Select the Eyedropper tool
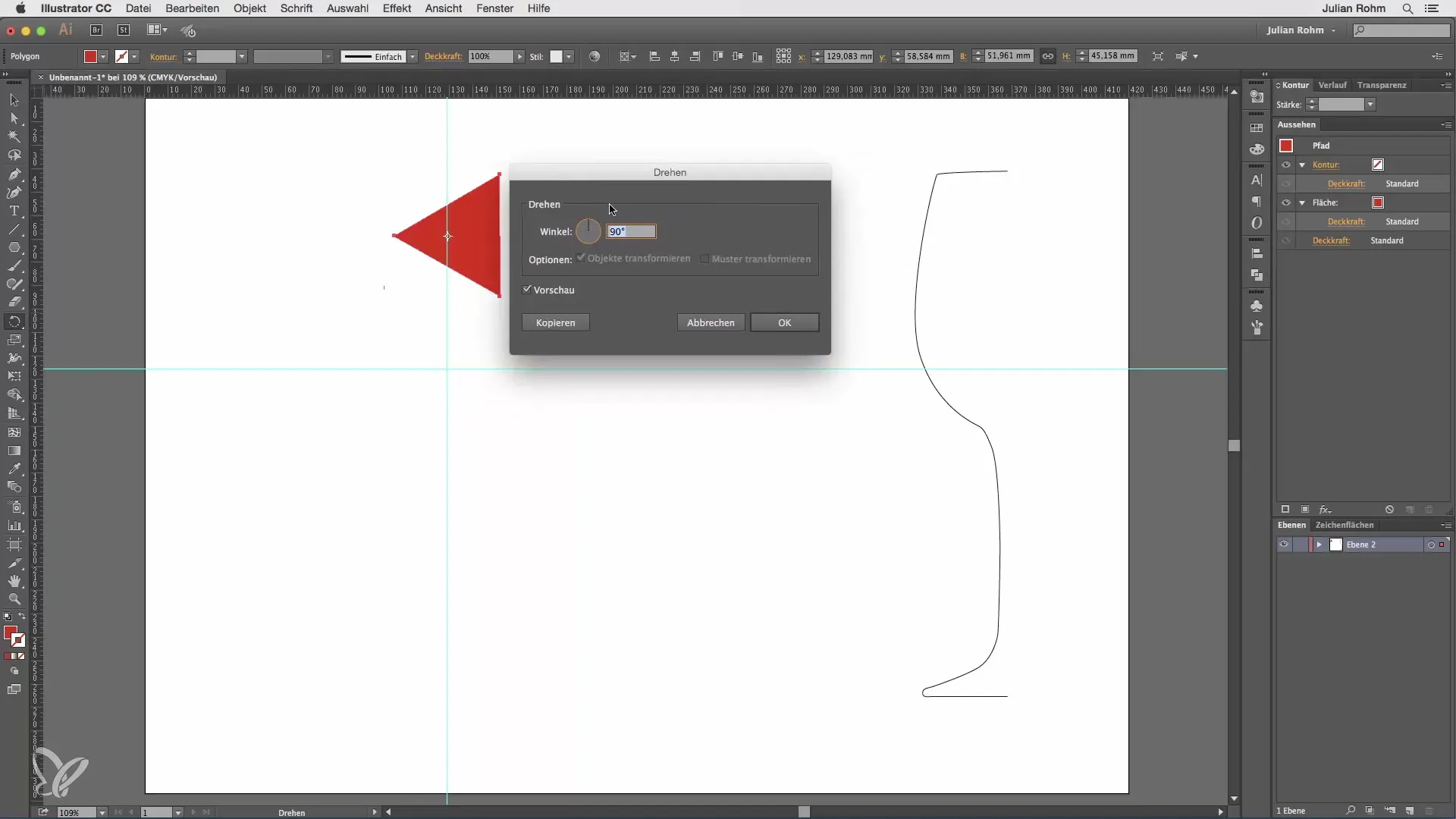The height and width of the screenshot is (819, 1456). pos(14,469)
